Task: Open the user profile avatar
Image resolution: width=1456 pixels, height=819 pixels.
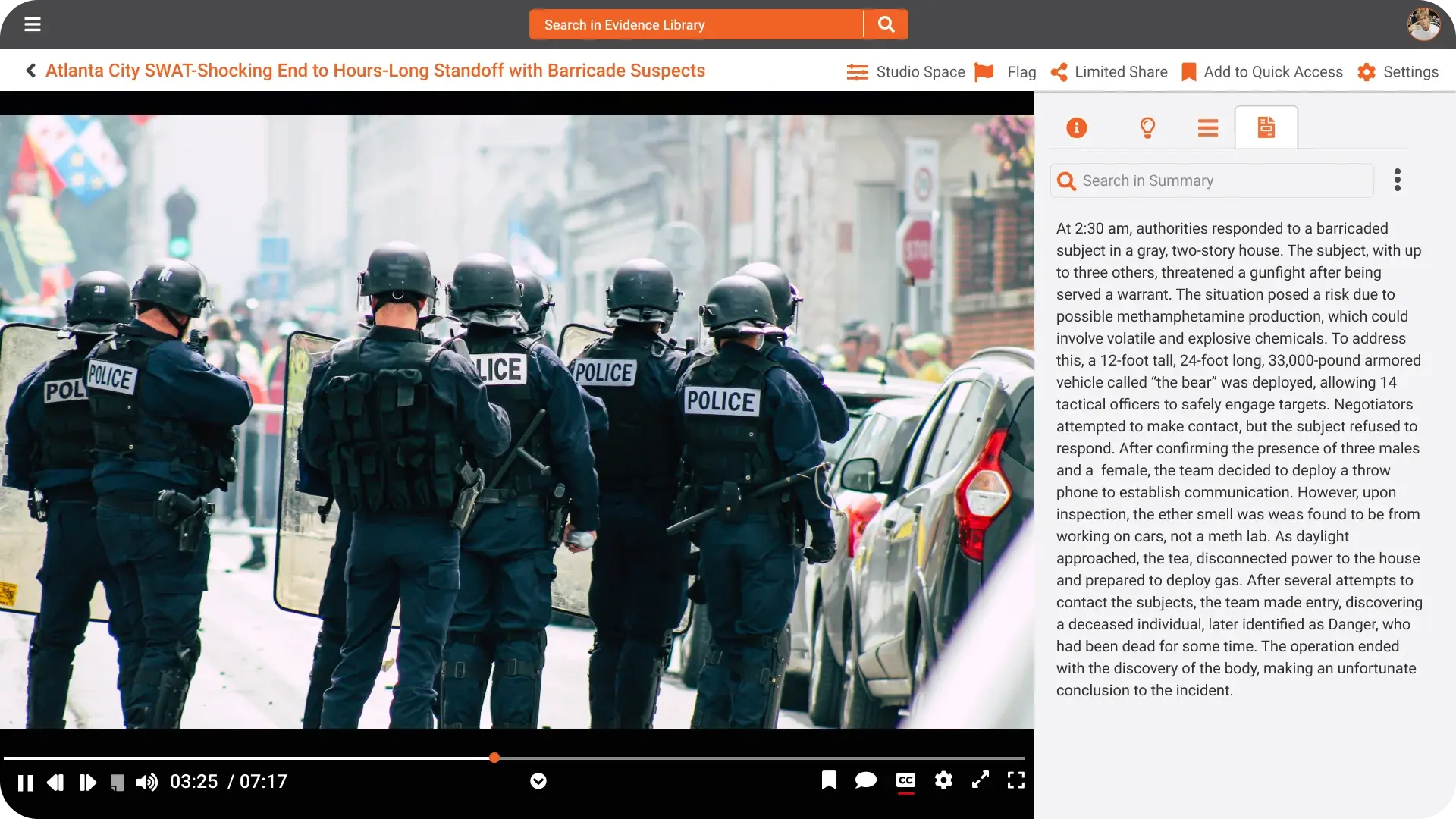Action: click(1423, 24)
